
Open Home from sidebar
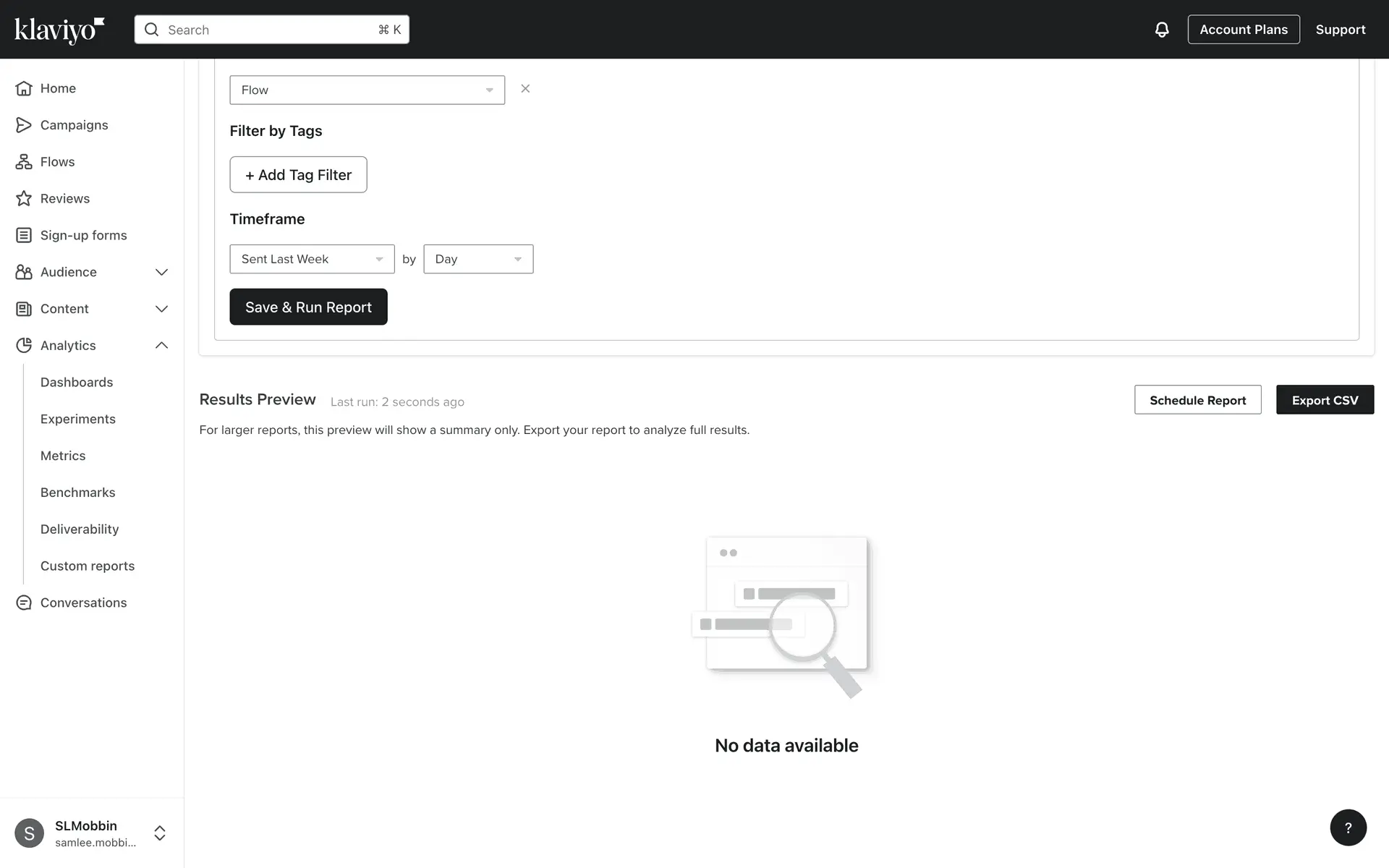[x=58, y=88]
